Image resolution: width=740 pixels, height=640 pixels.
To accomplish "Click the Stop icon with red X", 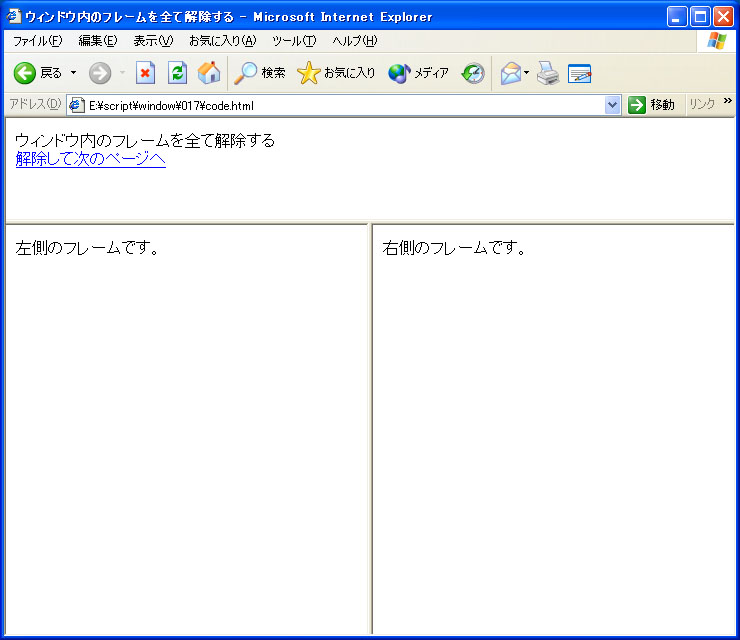I will coord(145,73).
